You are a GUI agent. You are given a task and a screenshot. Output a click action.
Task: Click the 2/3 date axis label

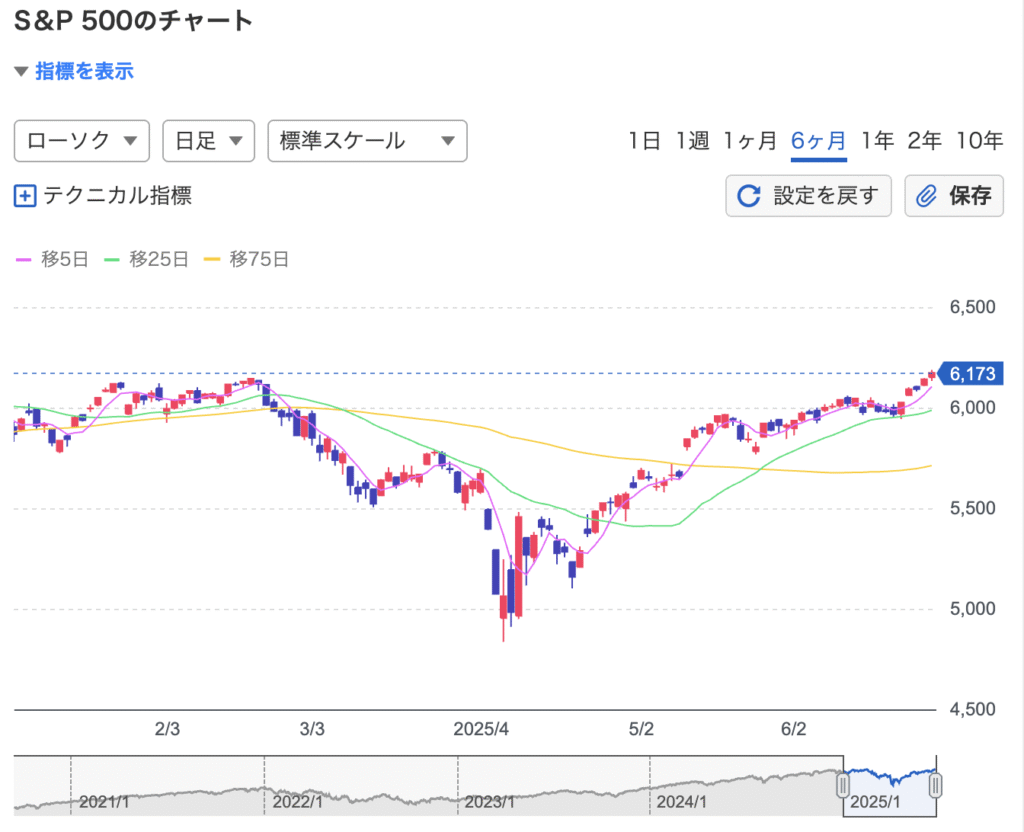(x=167, y=729)
